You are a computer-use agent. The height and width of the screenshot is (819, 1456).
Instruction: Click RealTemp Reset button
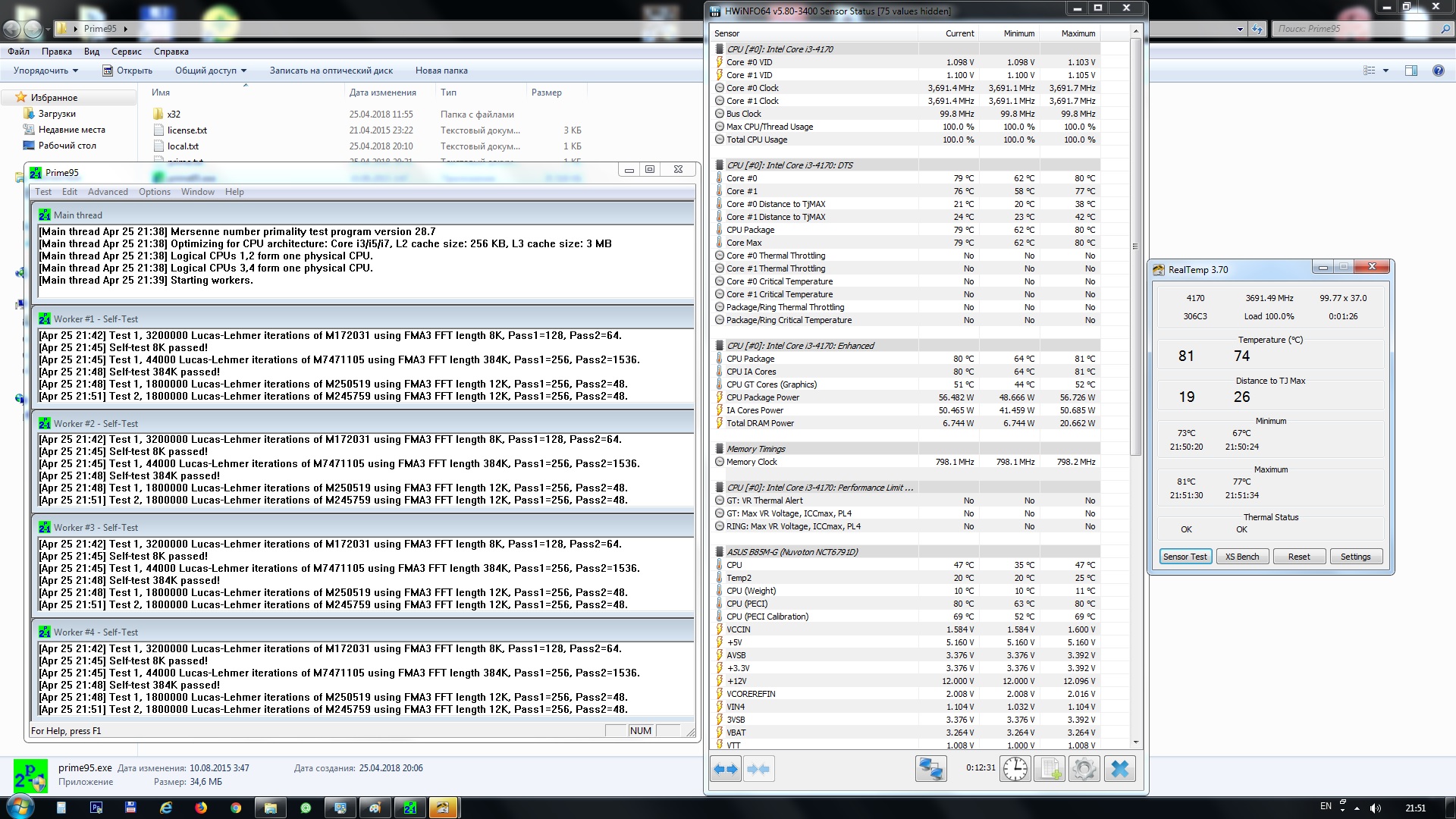(1298, 557)
